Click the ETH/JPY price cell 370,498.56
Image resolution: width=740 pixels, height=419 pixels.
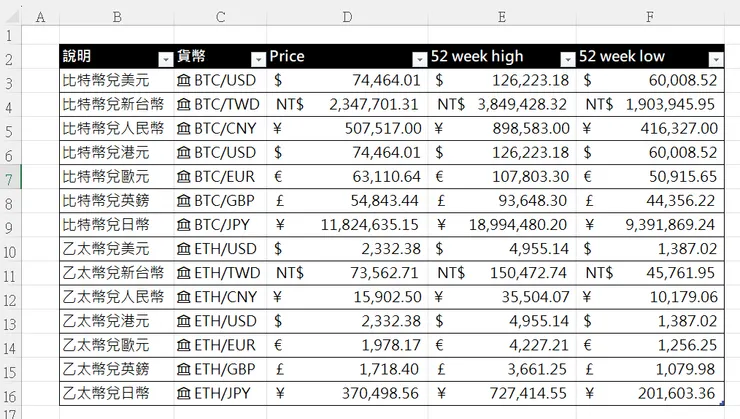point(348,394)
